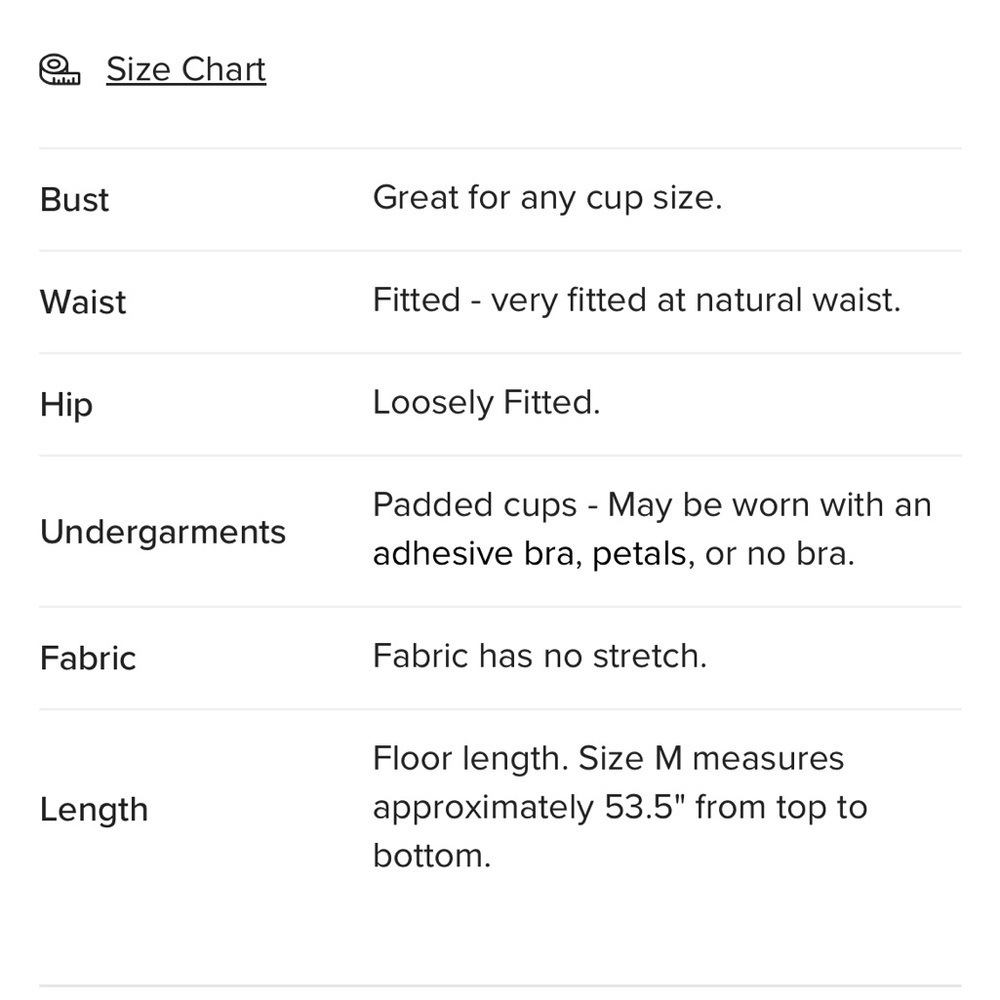The width and height of the screenshot is (1000, 1000).
Task: Click the 'approximately 53.5" from top to' line
Action: click(620, 807)
